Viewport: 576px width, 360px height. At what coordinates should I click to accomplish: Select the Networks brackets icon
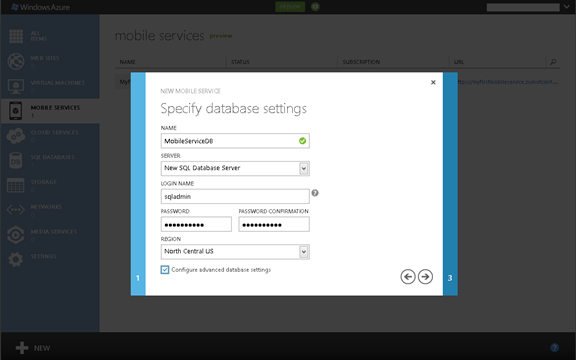coord(16,210)
